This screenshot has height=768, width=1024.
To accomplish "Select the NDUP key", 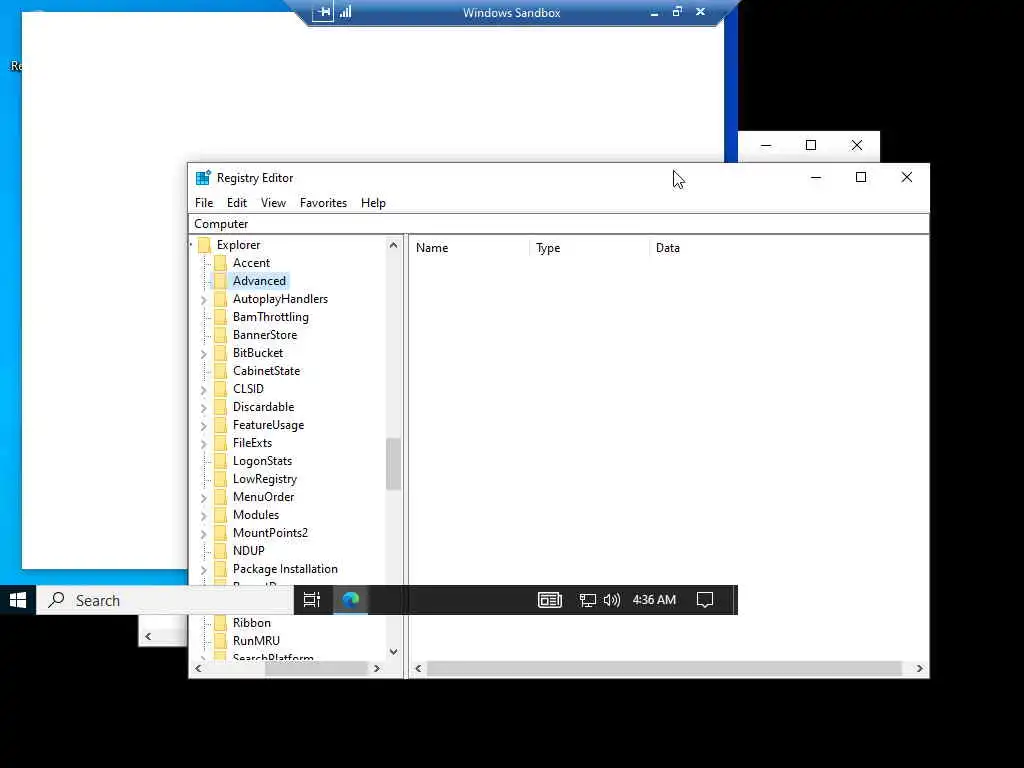I will (248, 551).
